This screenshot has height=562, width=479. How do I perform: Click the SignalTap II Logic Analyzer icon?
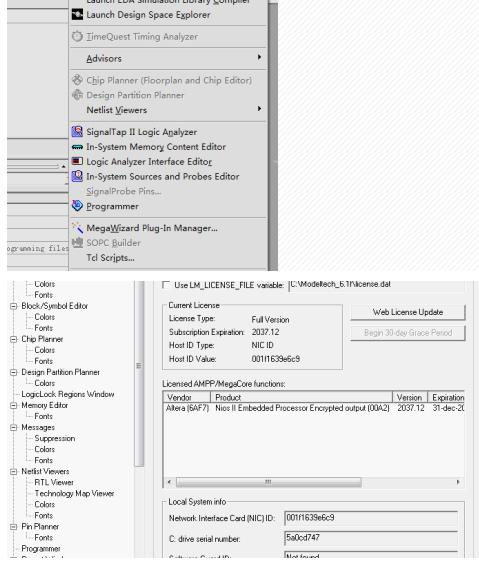pos(77,132)
